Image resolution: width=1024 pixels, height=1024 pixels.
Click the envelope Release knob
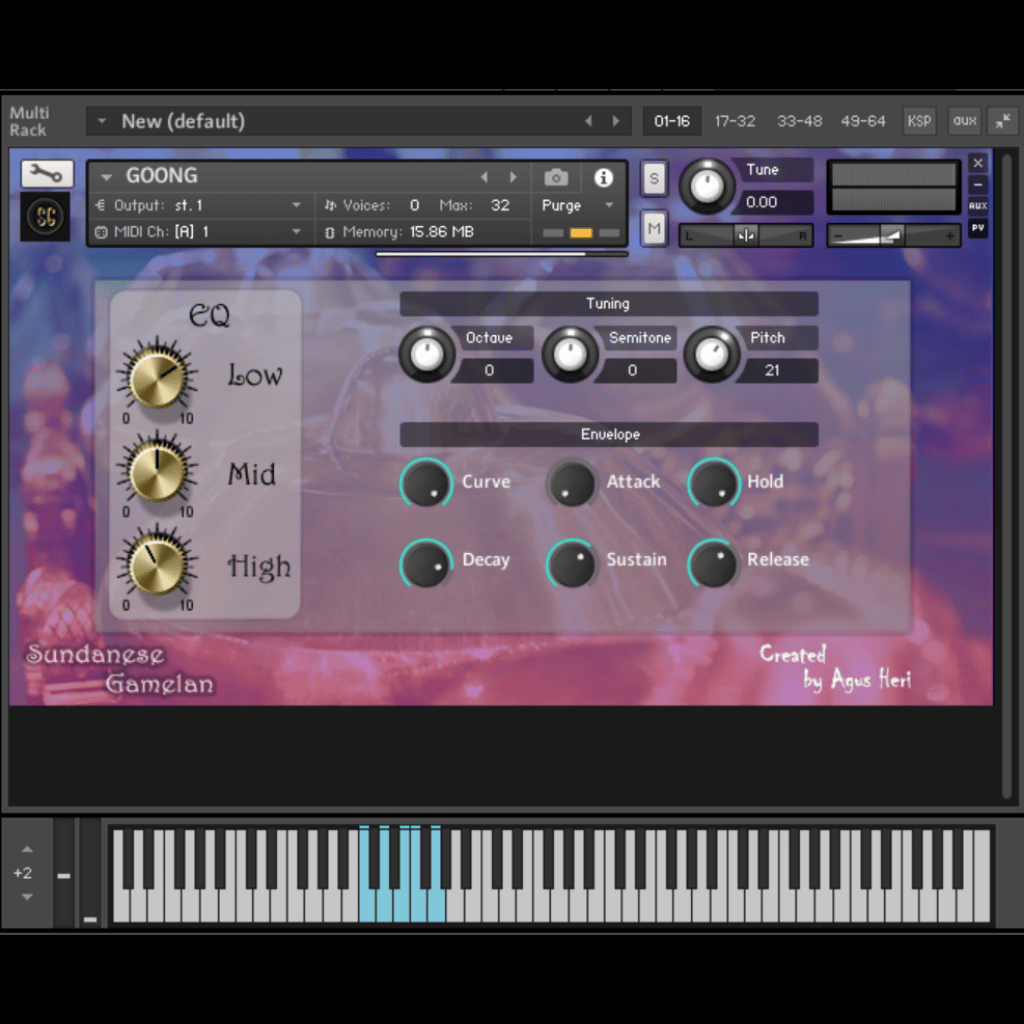714,563
